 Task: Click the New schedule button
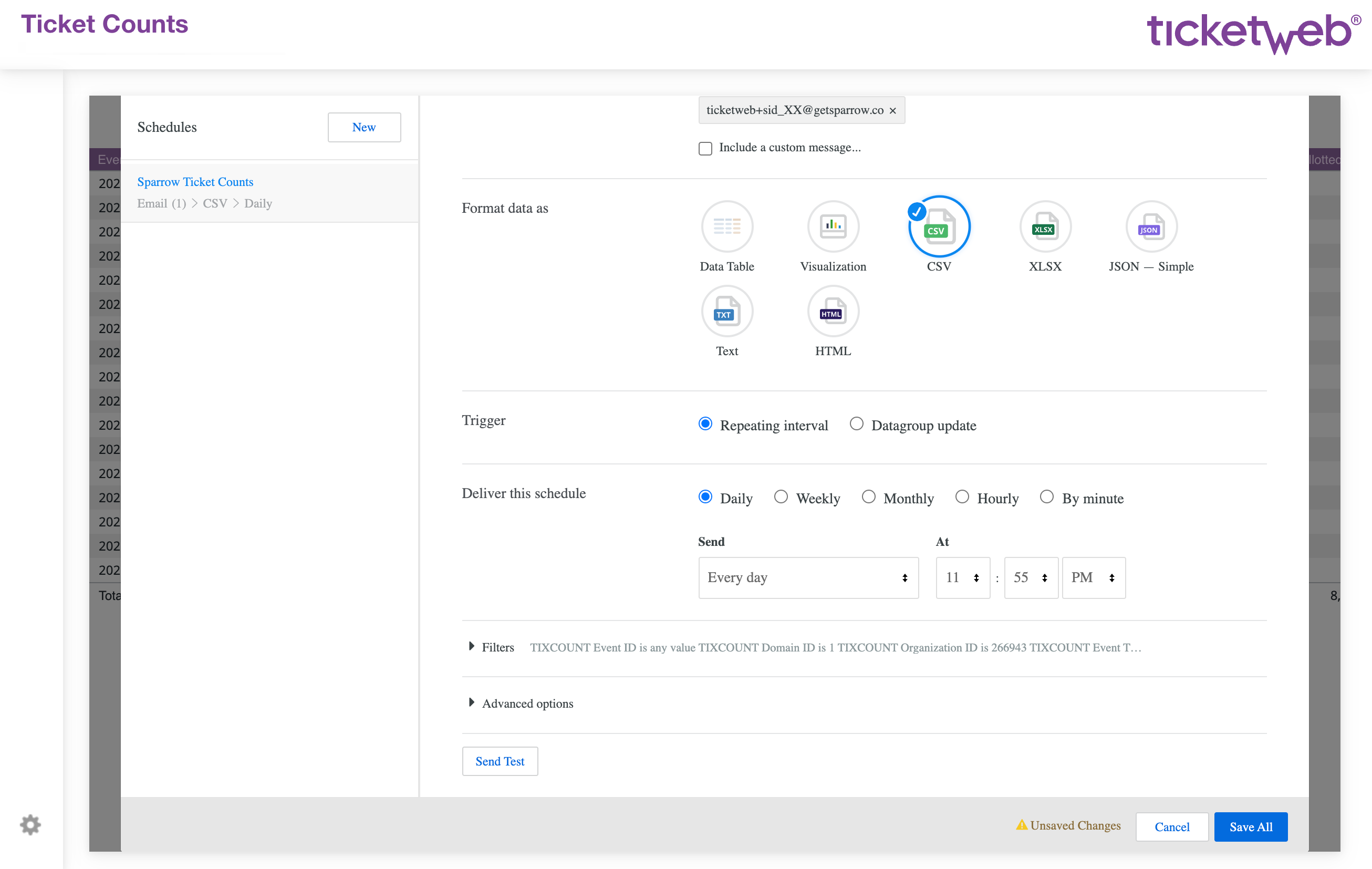363,127
